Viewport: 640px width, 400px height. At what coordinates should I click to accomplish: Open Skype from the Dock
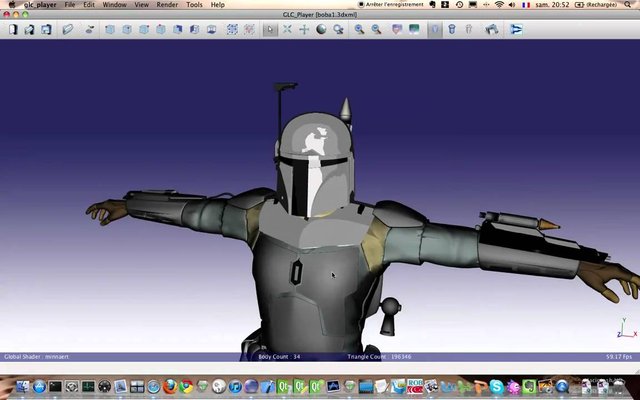point(496,386)
